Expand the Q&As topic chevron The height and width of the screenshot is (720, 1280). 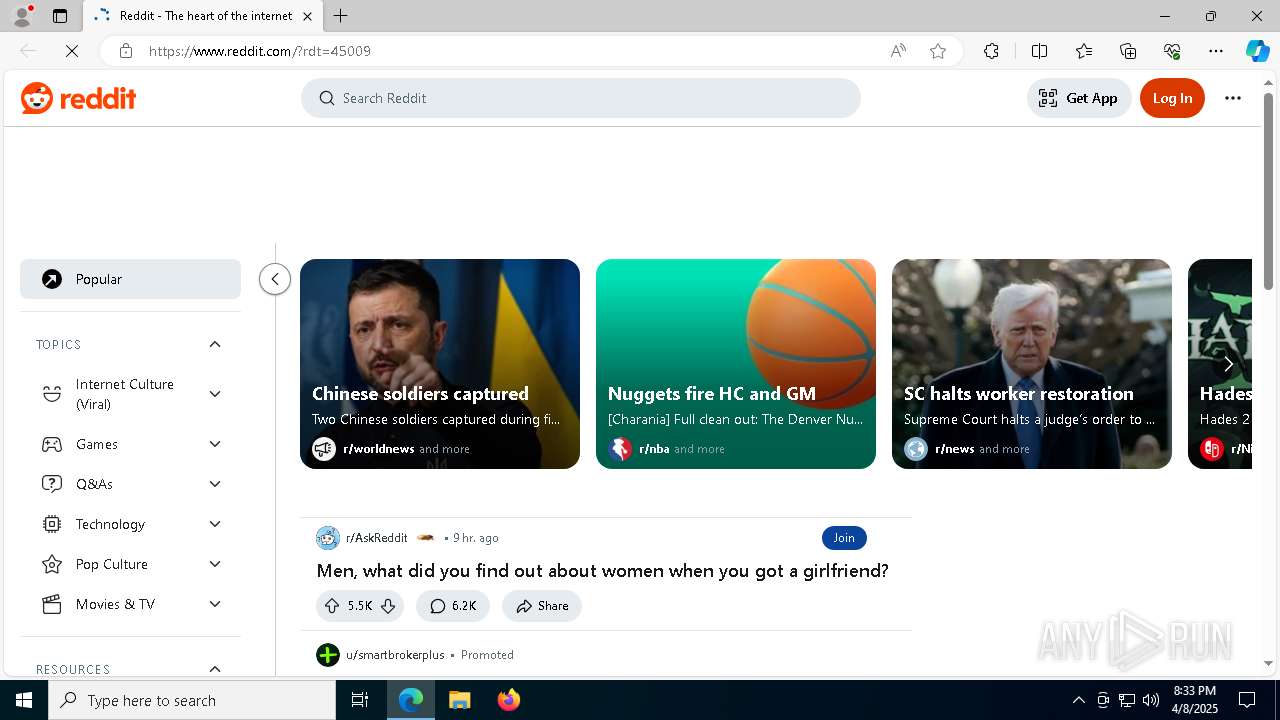pos(215,484)
